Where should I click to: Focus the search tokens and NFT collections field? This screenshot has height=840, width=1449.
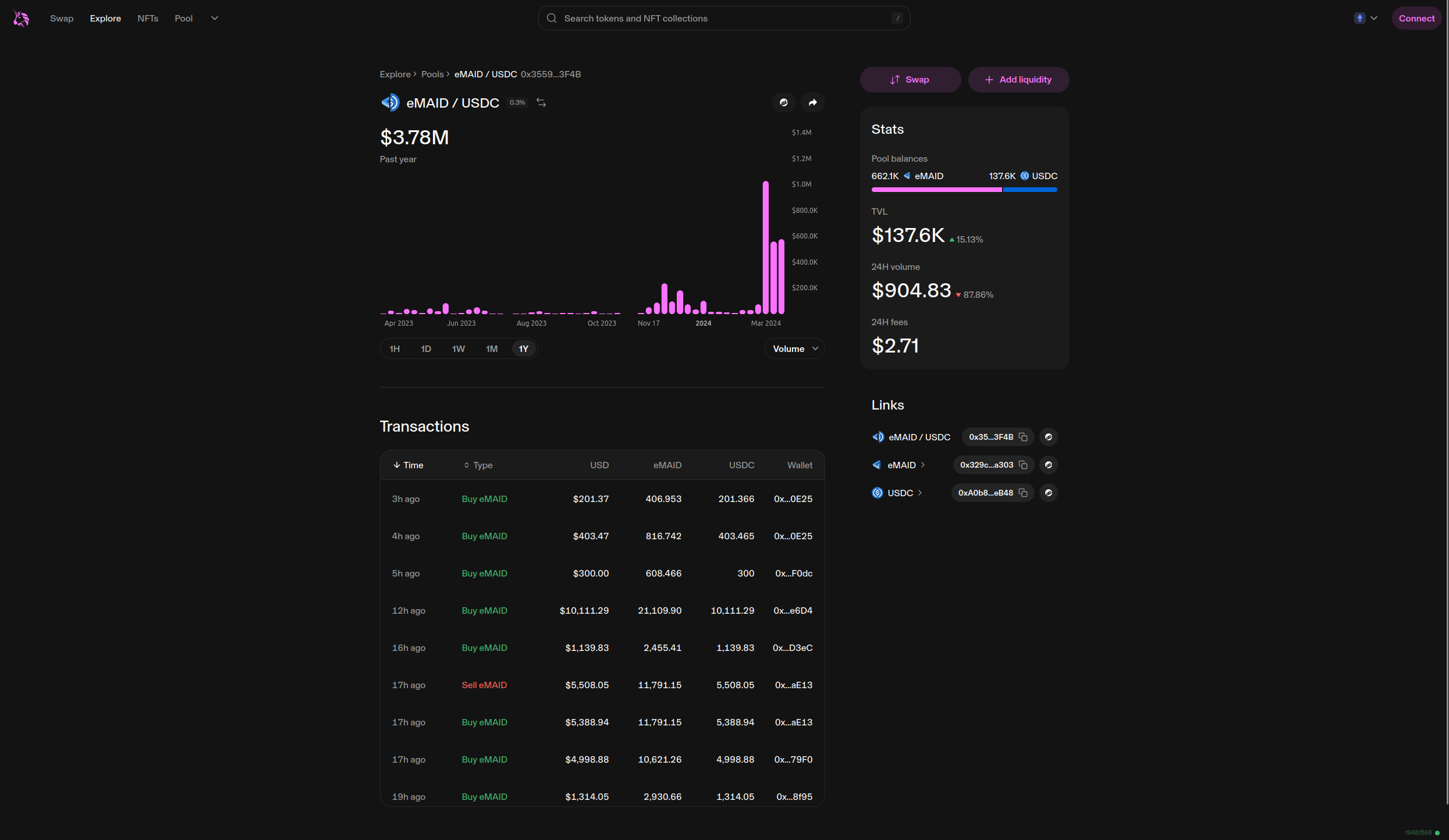723,18
